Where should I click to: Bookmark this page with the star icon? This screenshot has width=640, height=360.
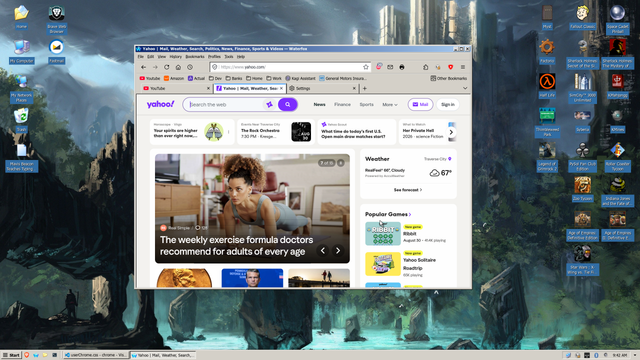(366, 67)
